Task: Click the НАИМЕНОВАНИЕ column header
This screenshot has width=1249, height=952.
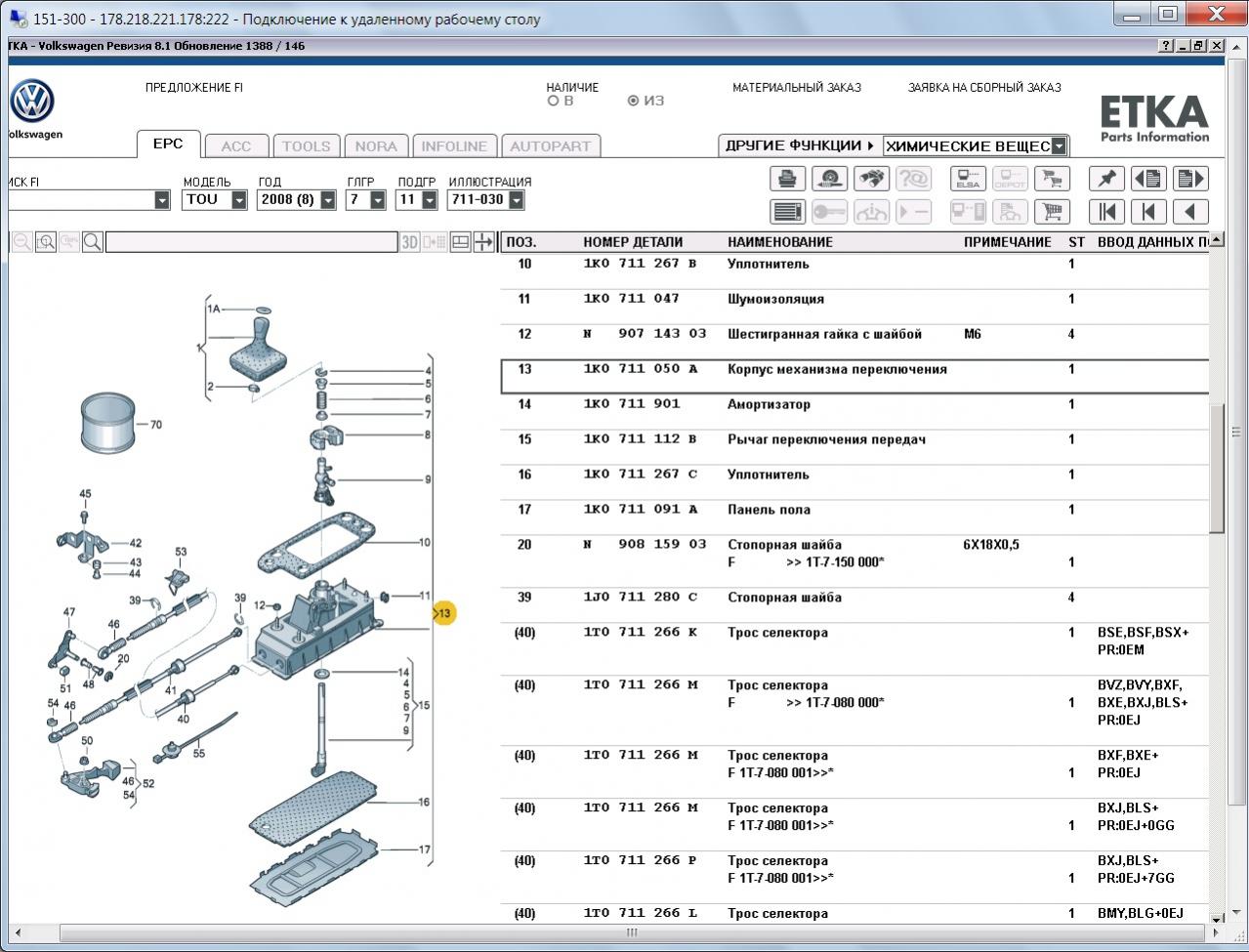Action: (x=780, y=242)
